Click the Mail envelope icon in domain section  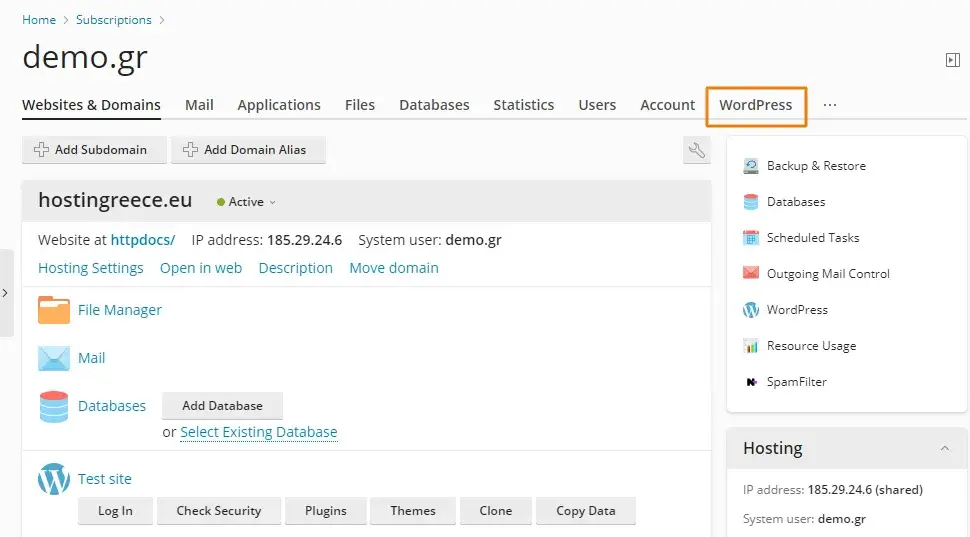pos(54,358)
